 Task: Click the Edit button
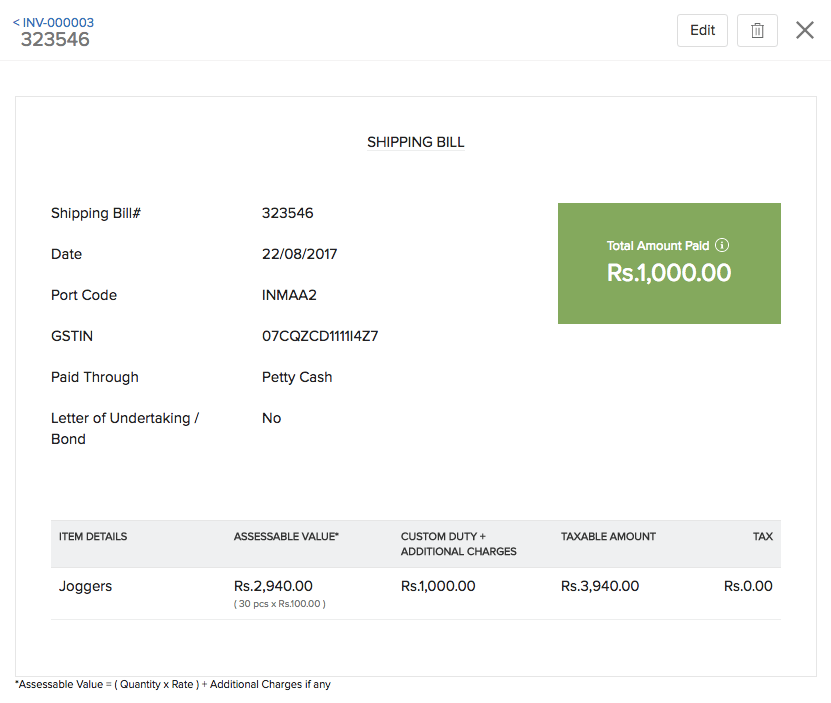tap(702, 30)
